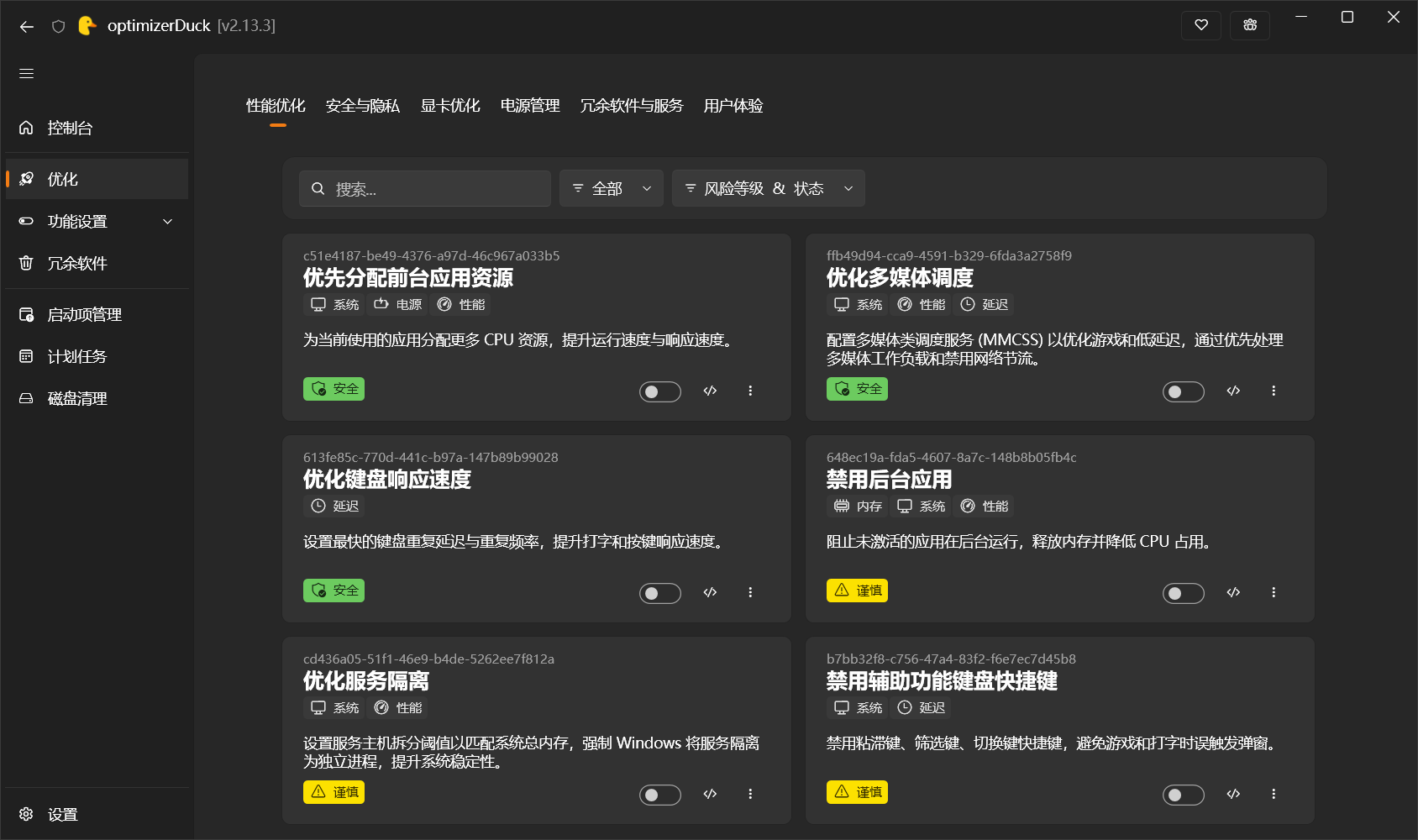
Task: Click 安全 badge on 优化键盘响应速度
Action: click(x=333, y=591)
